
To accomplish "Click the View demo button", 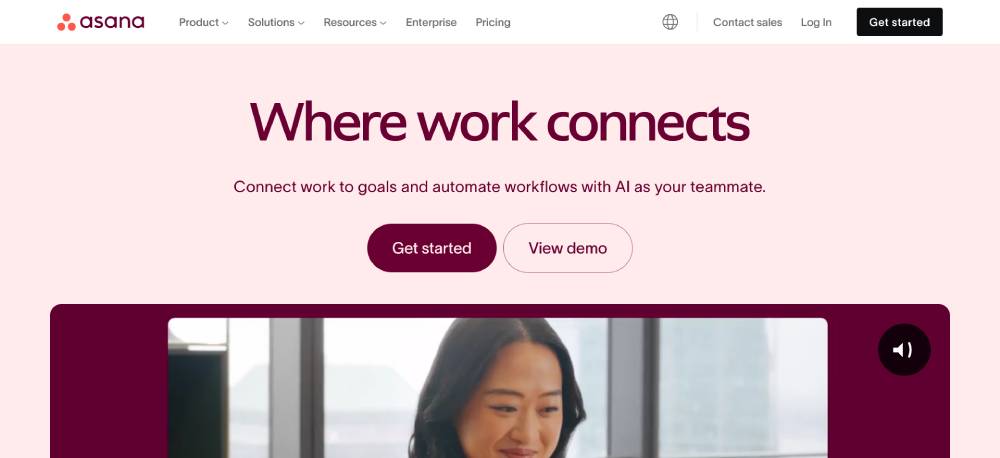I will [567, 248].
